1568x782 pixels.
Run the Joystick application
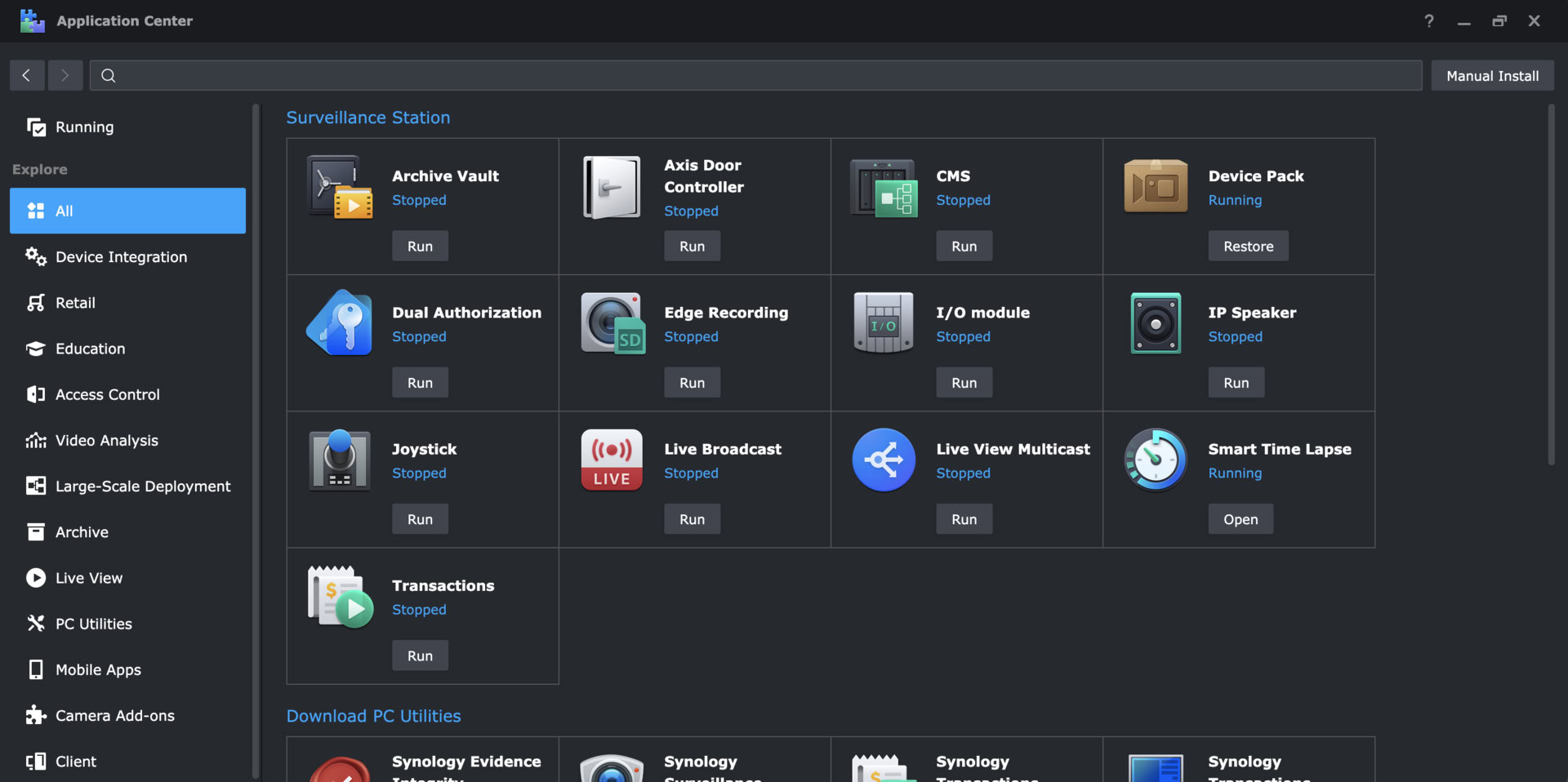tap(420, 518)
